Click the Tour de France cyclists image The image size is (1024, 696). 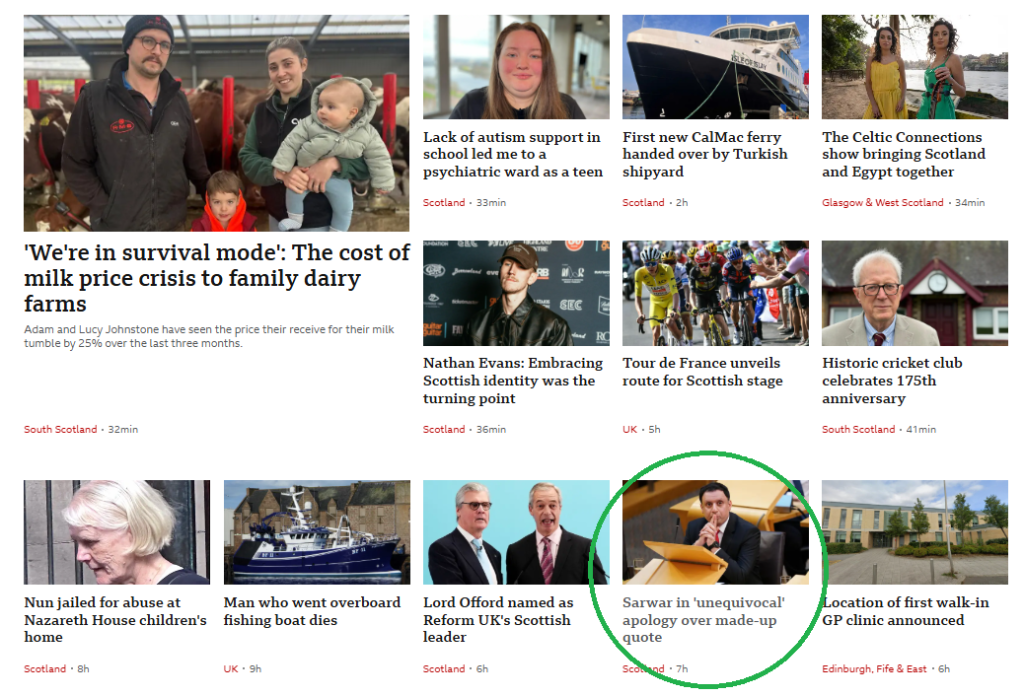715,293
